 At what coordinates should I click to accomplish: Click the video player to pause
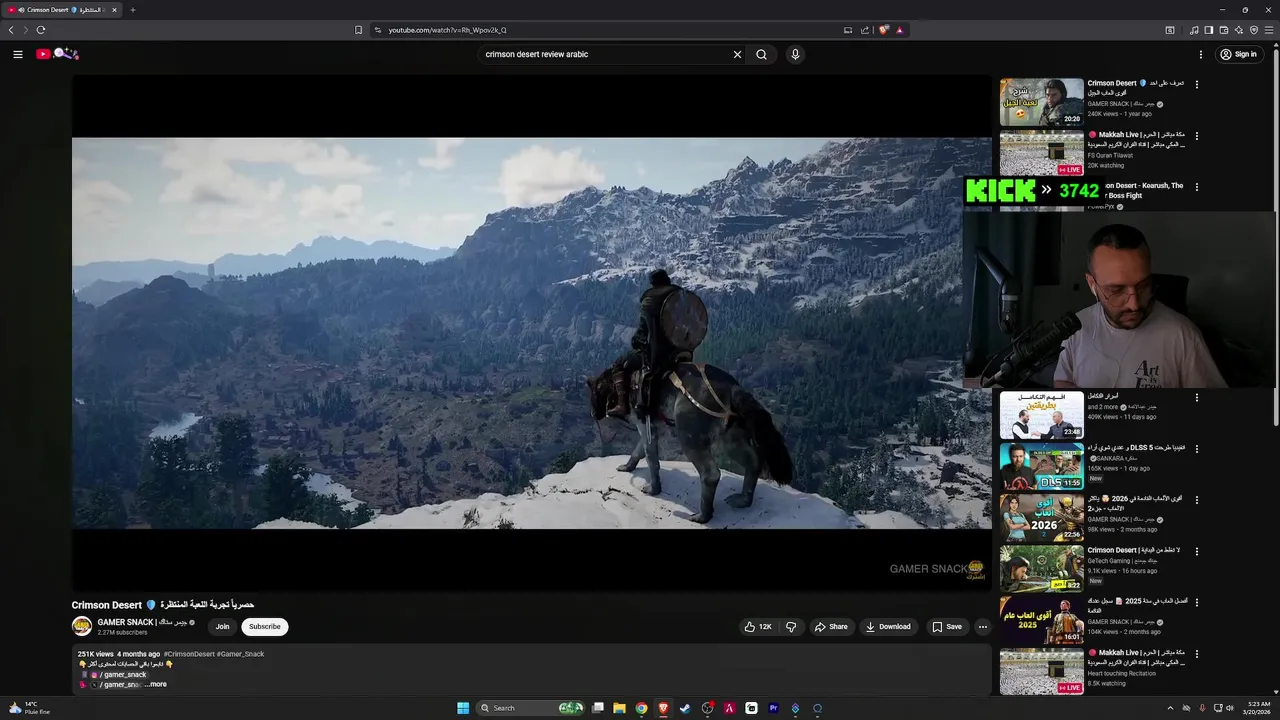[x=531, y=333]
